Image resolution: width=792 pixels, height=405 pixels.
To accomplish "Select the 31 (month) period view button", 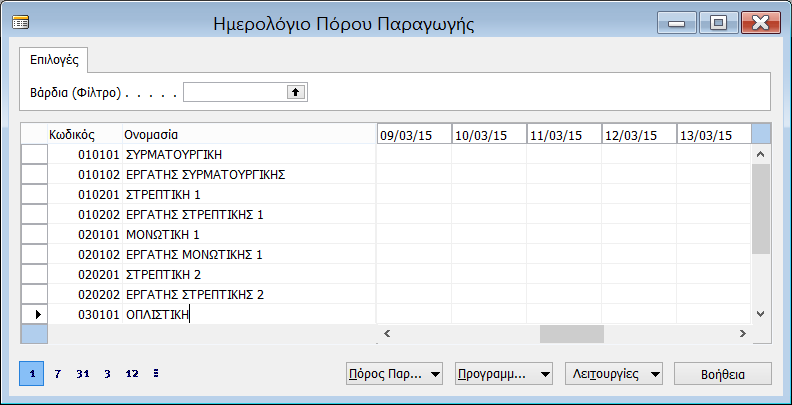I will [82, 374].
